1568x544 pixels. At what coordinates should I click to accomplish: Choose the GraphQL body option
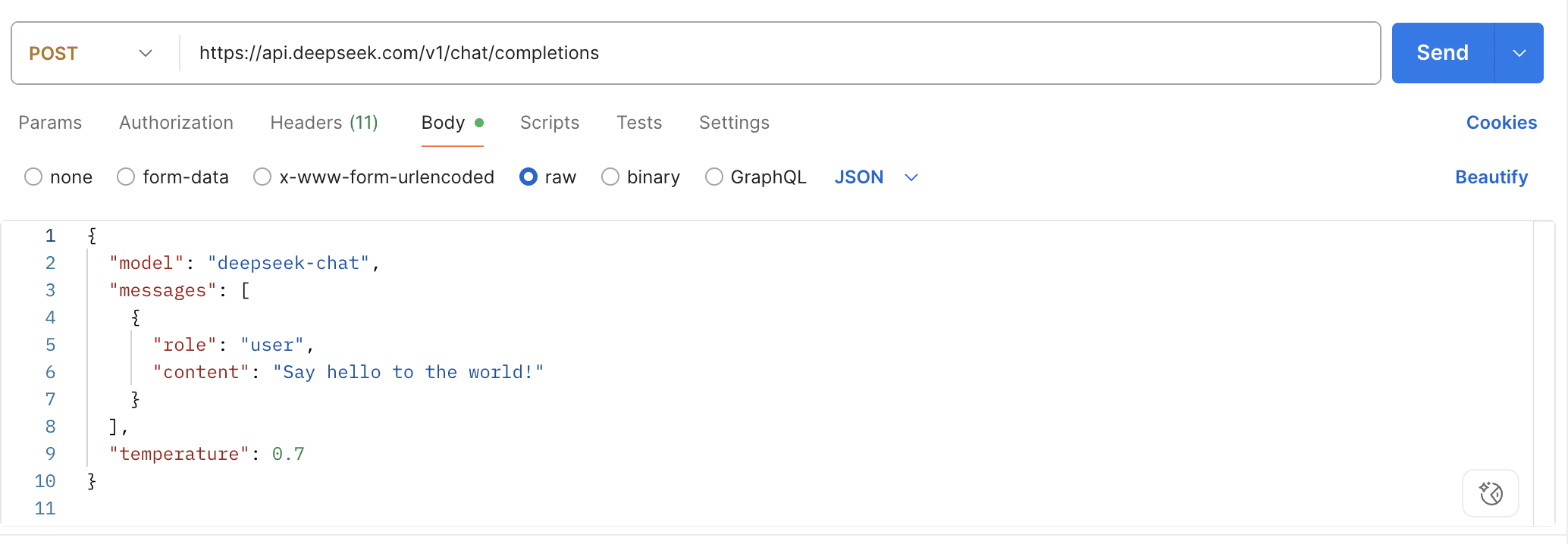pyautogui.click(x=714, y=177)
